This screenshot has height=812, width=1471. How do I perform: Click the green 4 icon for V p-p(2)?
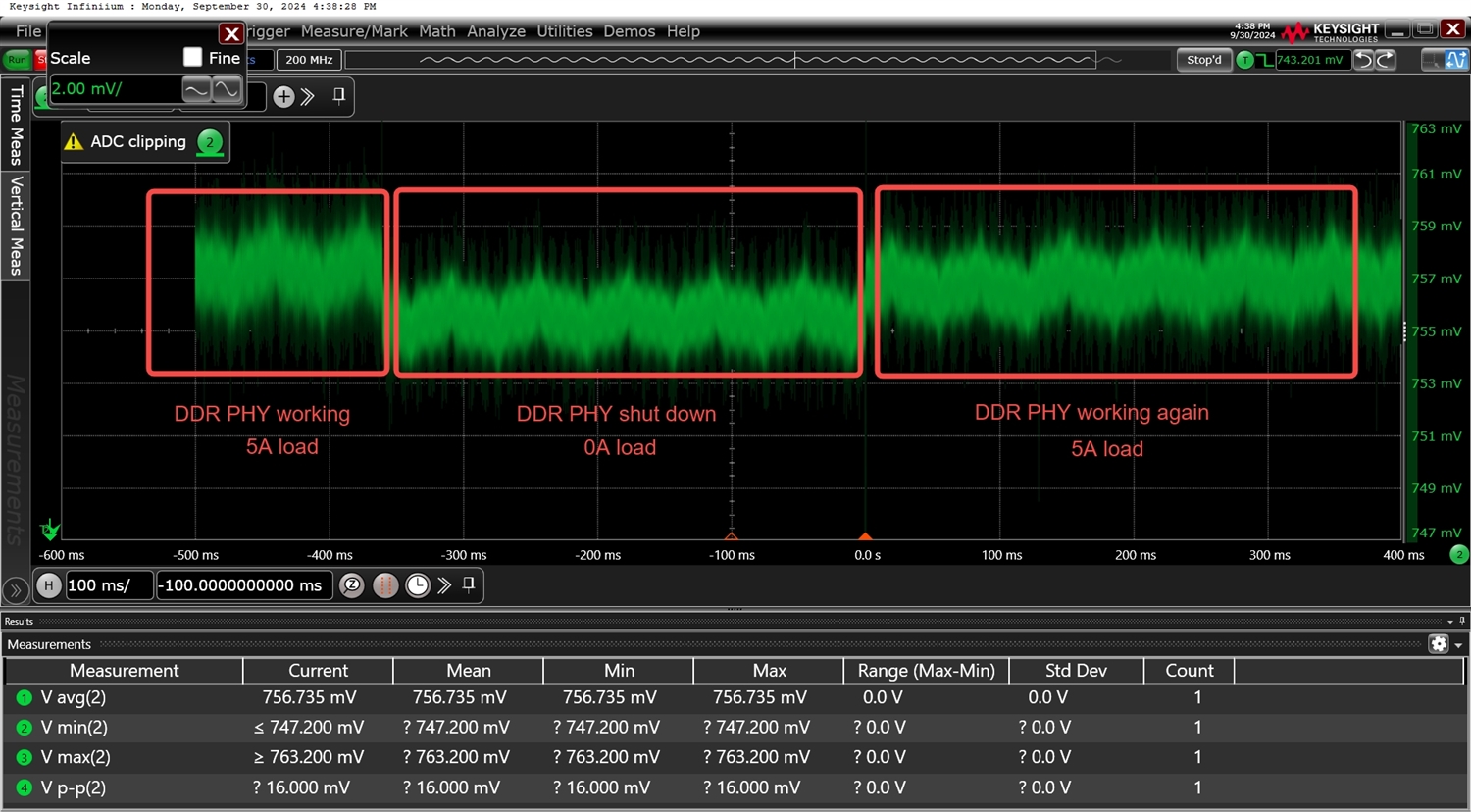click(24, 787)
